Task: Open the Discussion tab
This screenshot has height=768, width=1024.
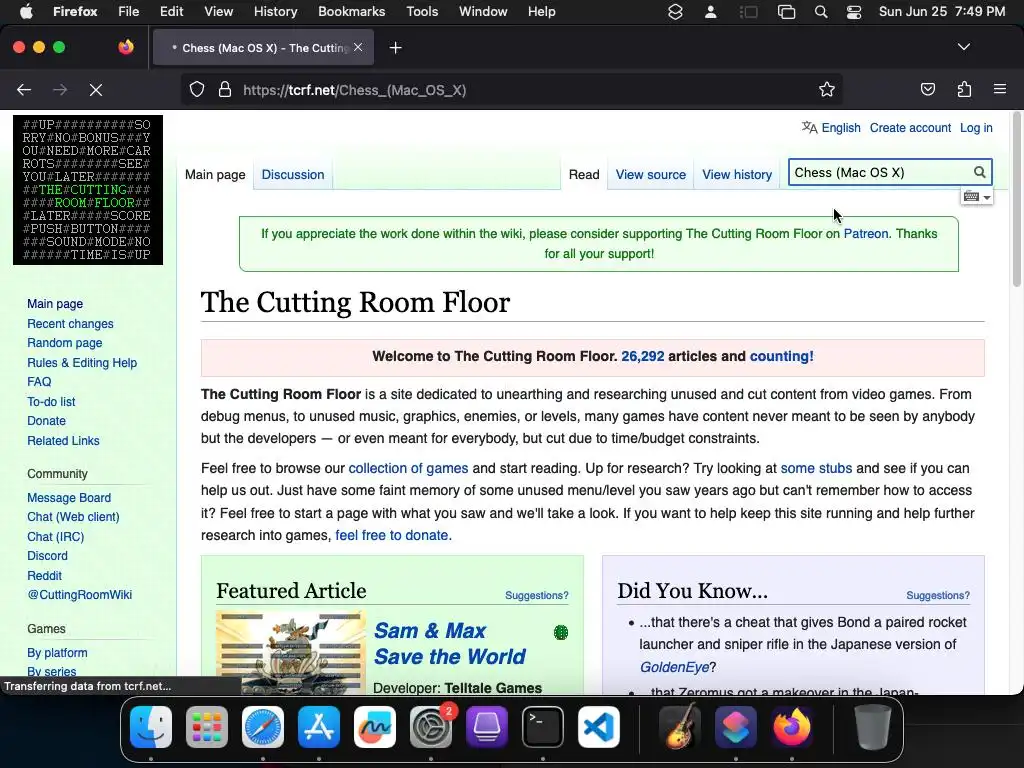Action: point(293,175)
